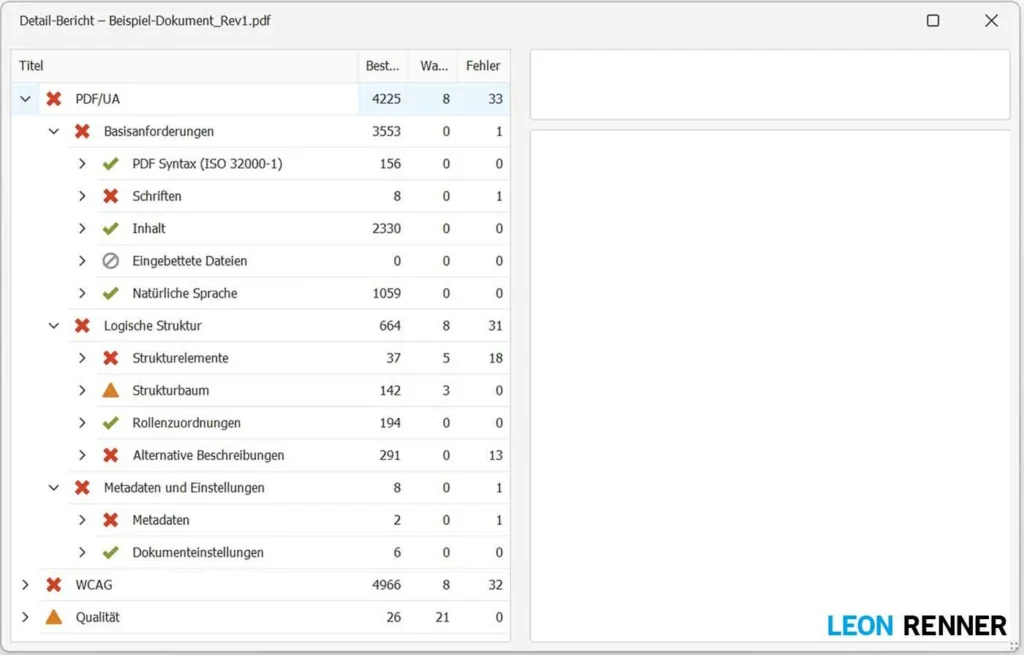Collapse the PDF/UA tree node
1024x655 pixels.
pos(26,99)
